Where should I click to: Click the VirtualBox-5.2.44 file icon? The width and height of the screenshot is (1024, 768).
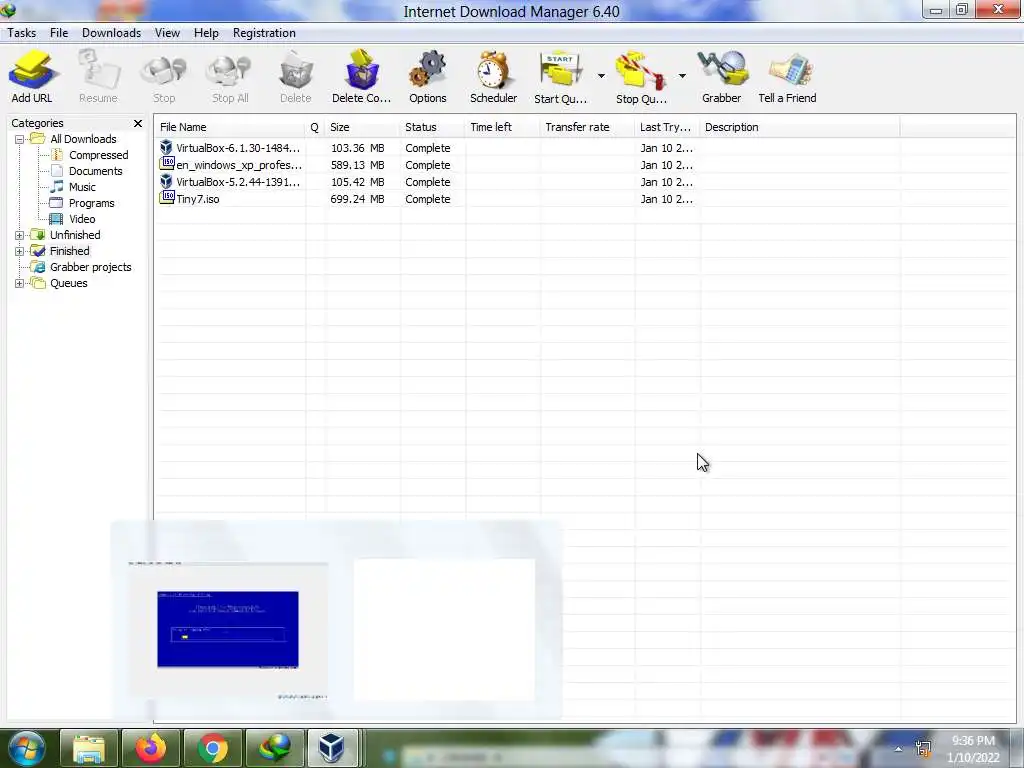(167, 182)
